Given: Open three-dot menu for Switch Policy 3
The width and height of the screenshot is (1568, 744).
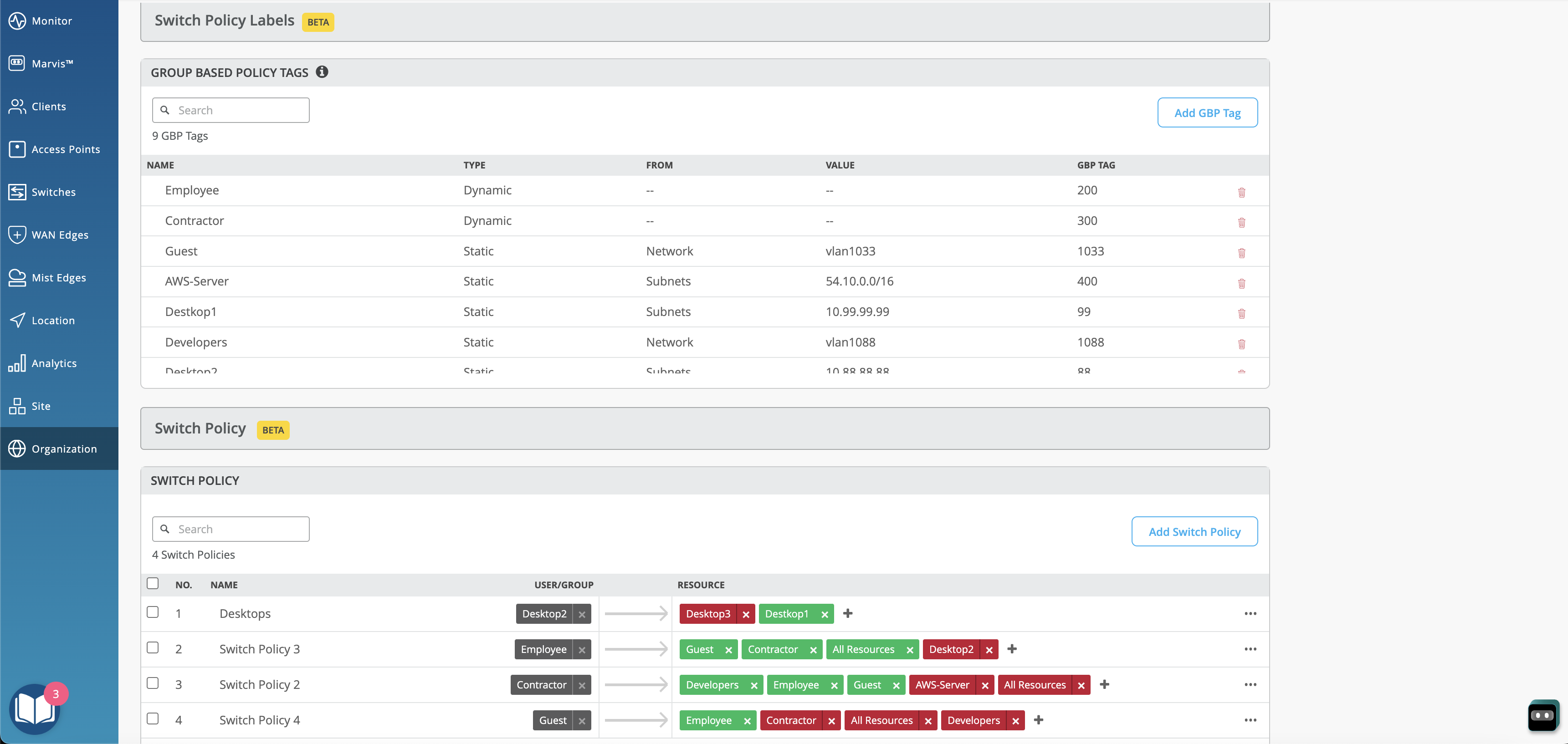Looking at the screenshot, I should point(1250,649).
